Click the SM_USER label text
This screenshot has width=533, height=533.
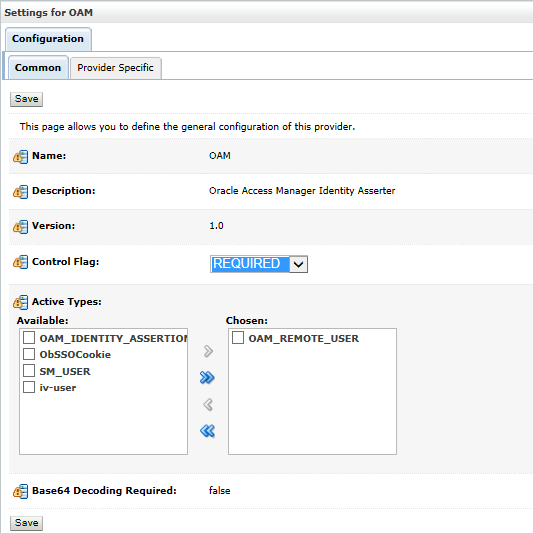coord(65,371)
